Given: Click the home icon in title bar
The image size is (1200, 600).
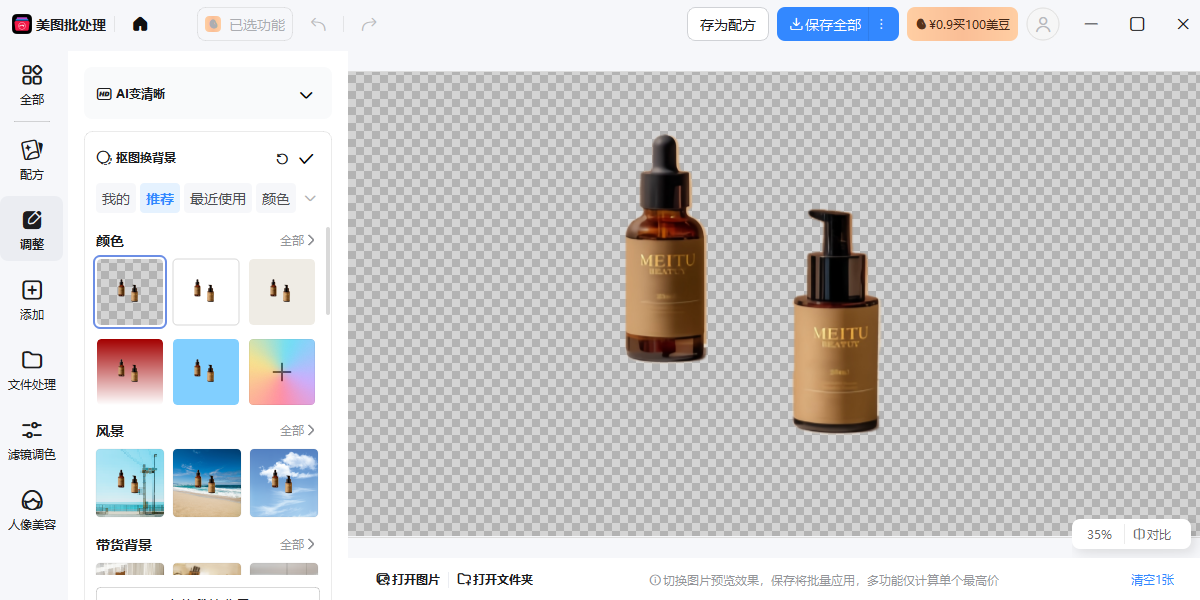Looking at the screenshot, I should 140,24.
